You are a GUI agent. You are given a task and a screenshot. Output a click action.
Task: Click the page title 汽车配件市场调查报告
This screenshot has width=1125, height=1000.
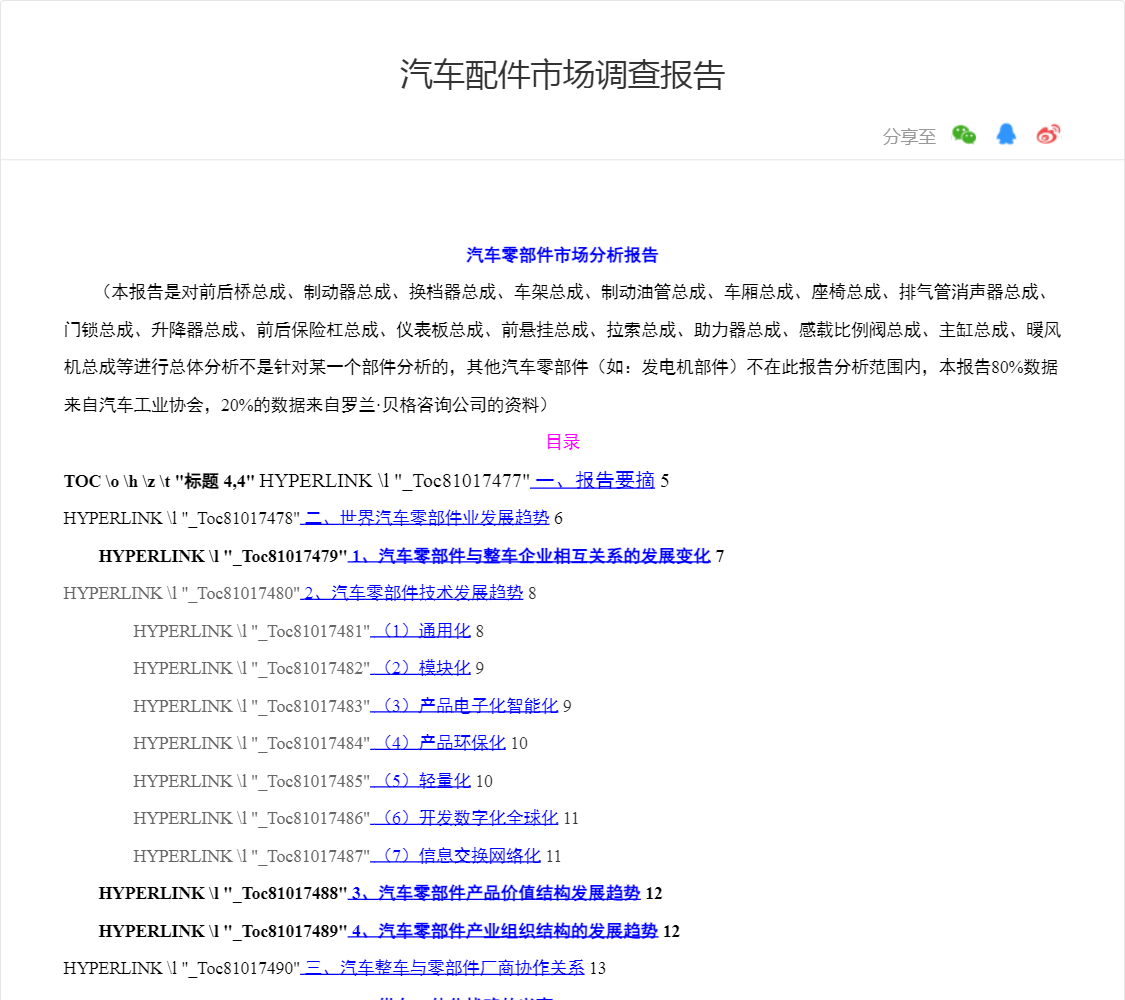562,75
